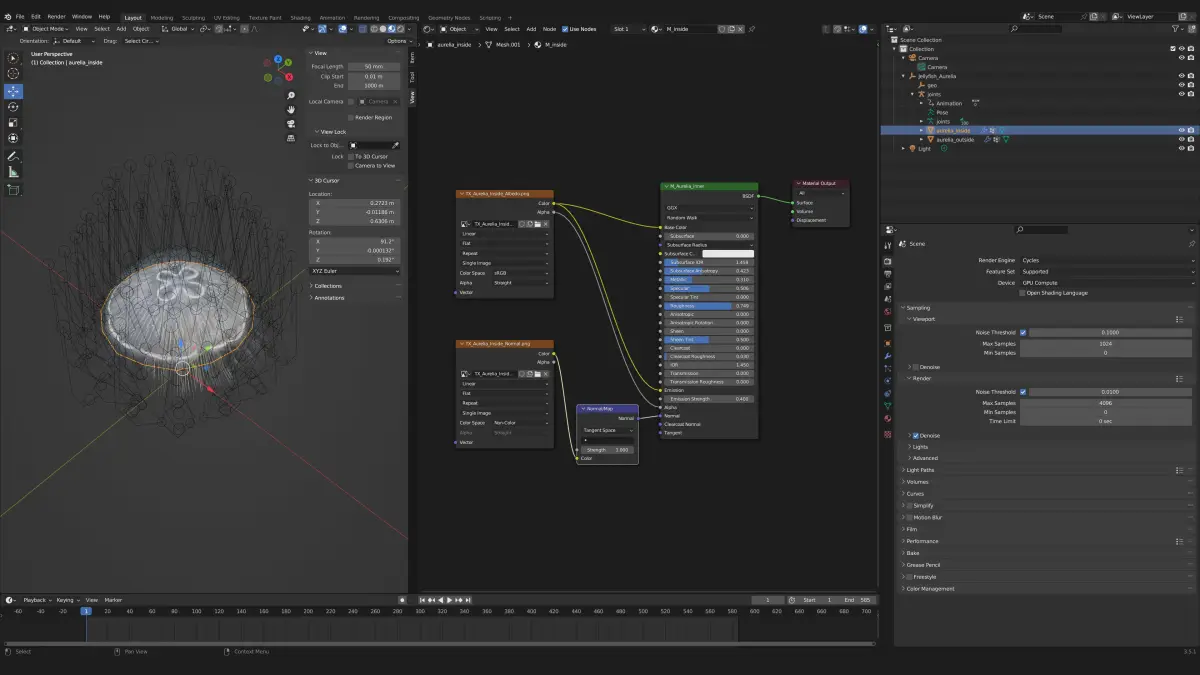This screenshot has width=1200, height=675.
Task: Switch to the UV Editing workspace tab
Action: (x=225, y=18)
